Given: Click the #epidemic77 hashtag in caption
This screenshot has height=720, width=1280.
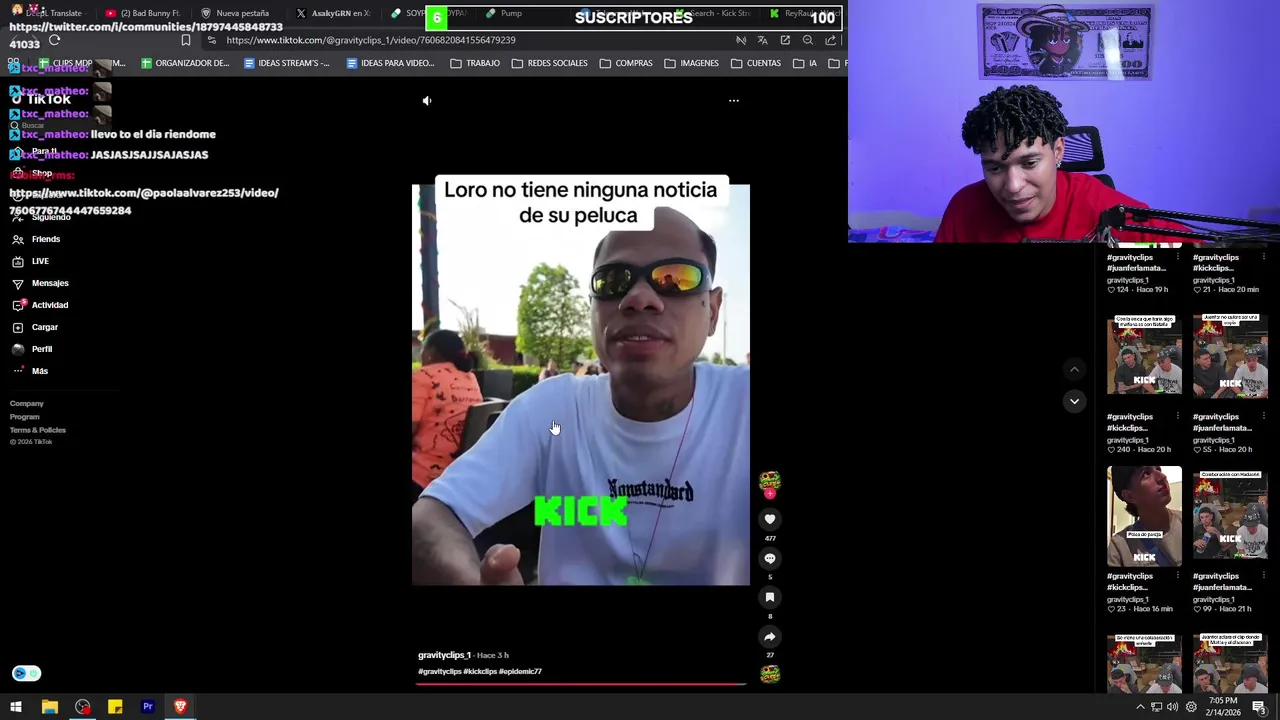Looking at the screenshot, I should click(x=521, y=672).
